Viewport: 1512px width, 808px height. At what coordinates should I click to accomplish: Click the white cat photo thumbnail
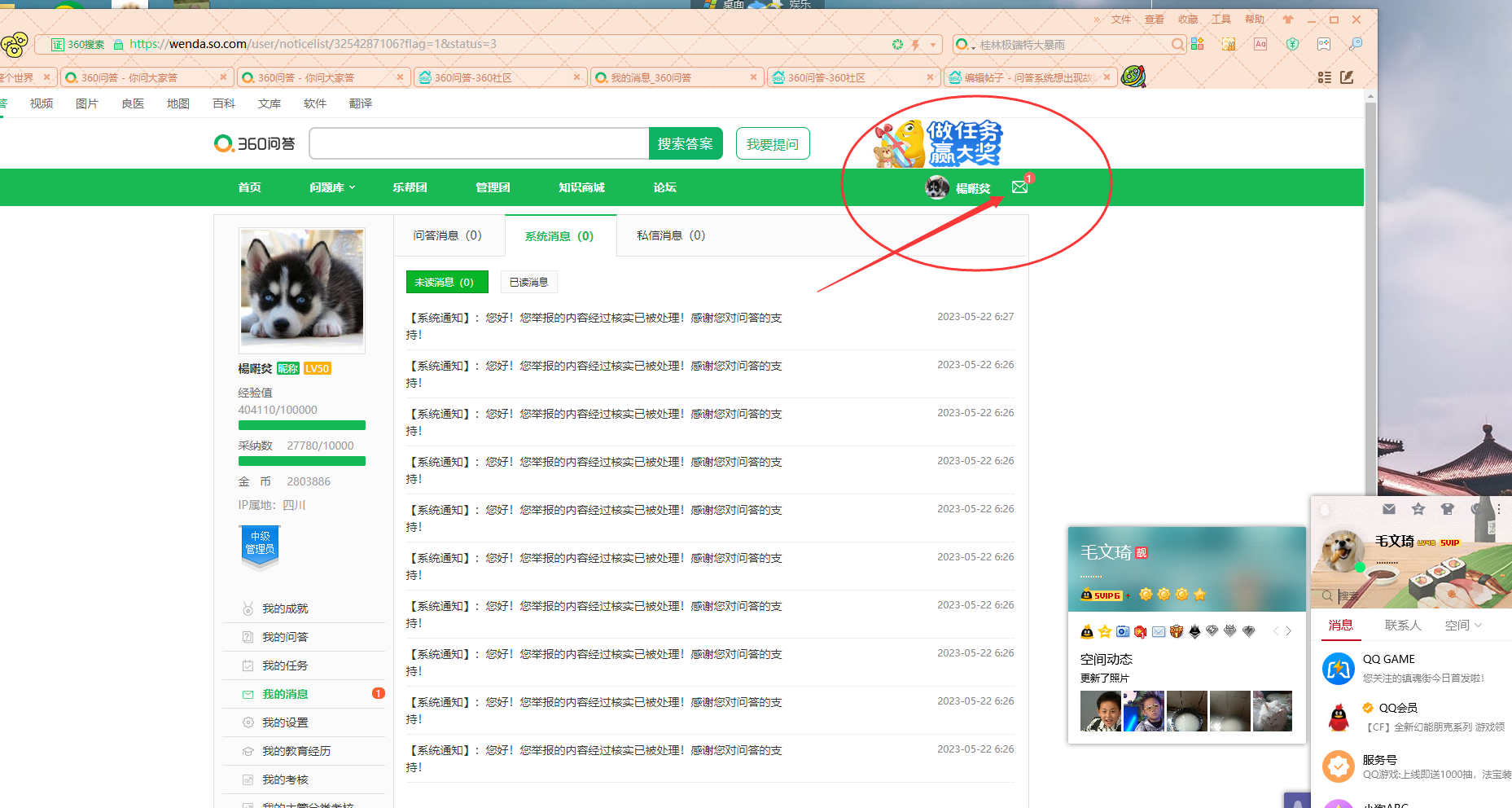1273,711
